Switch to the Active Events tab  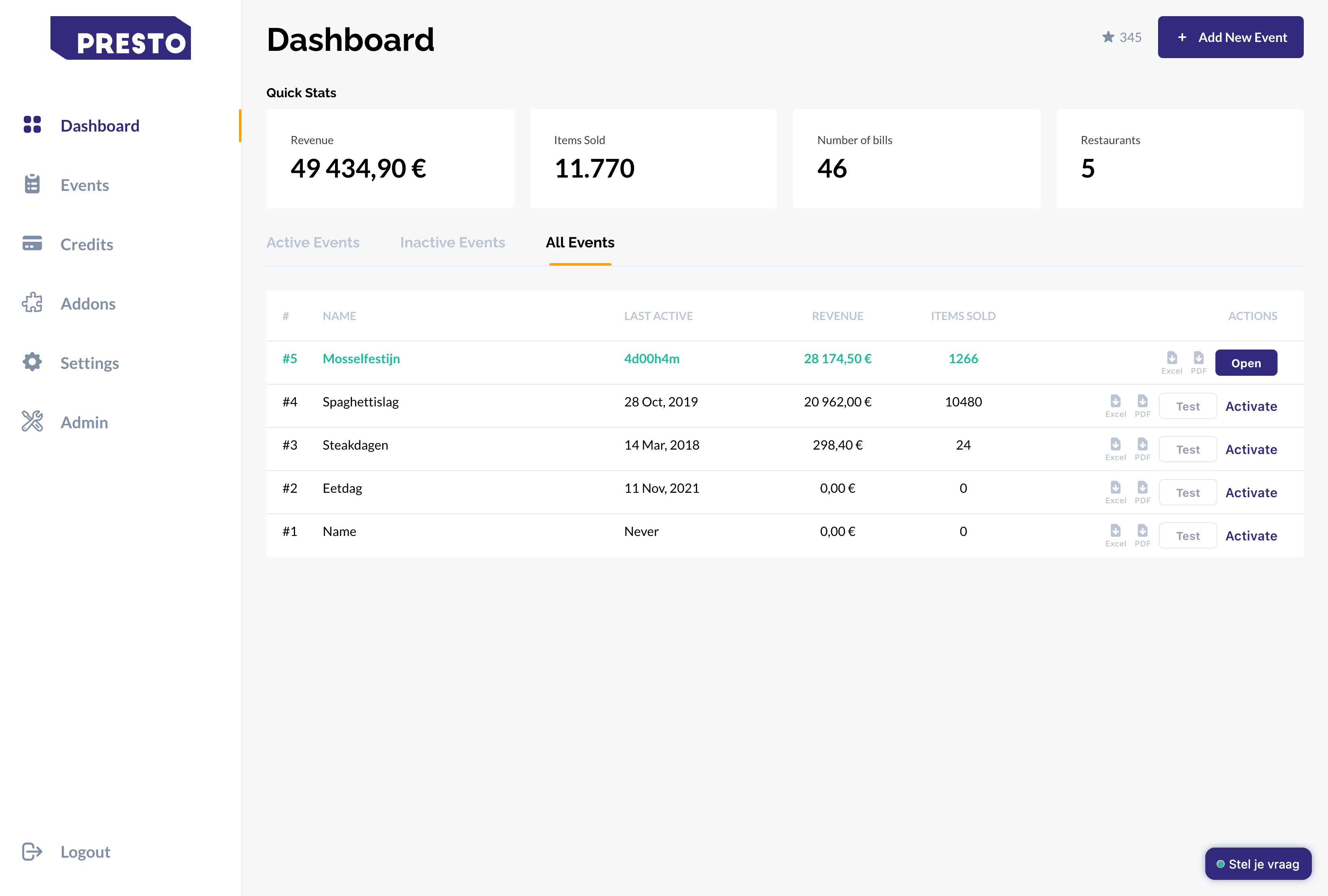coord(312,242)
